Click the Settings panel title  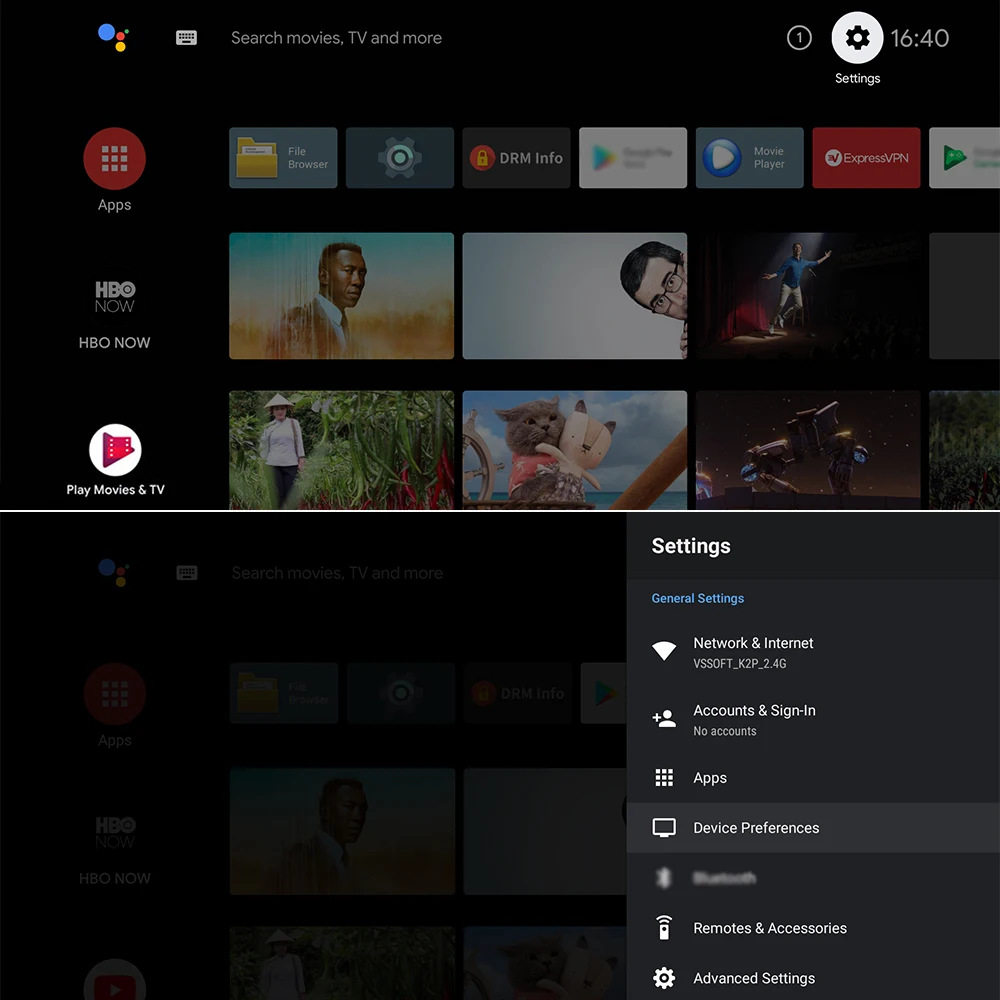point(691,546)
